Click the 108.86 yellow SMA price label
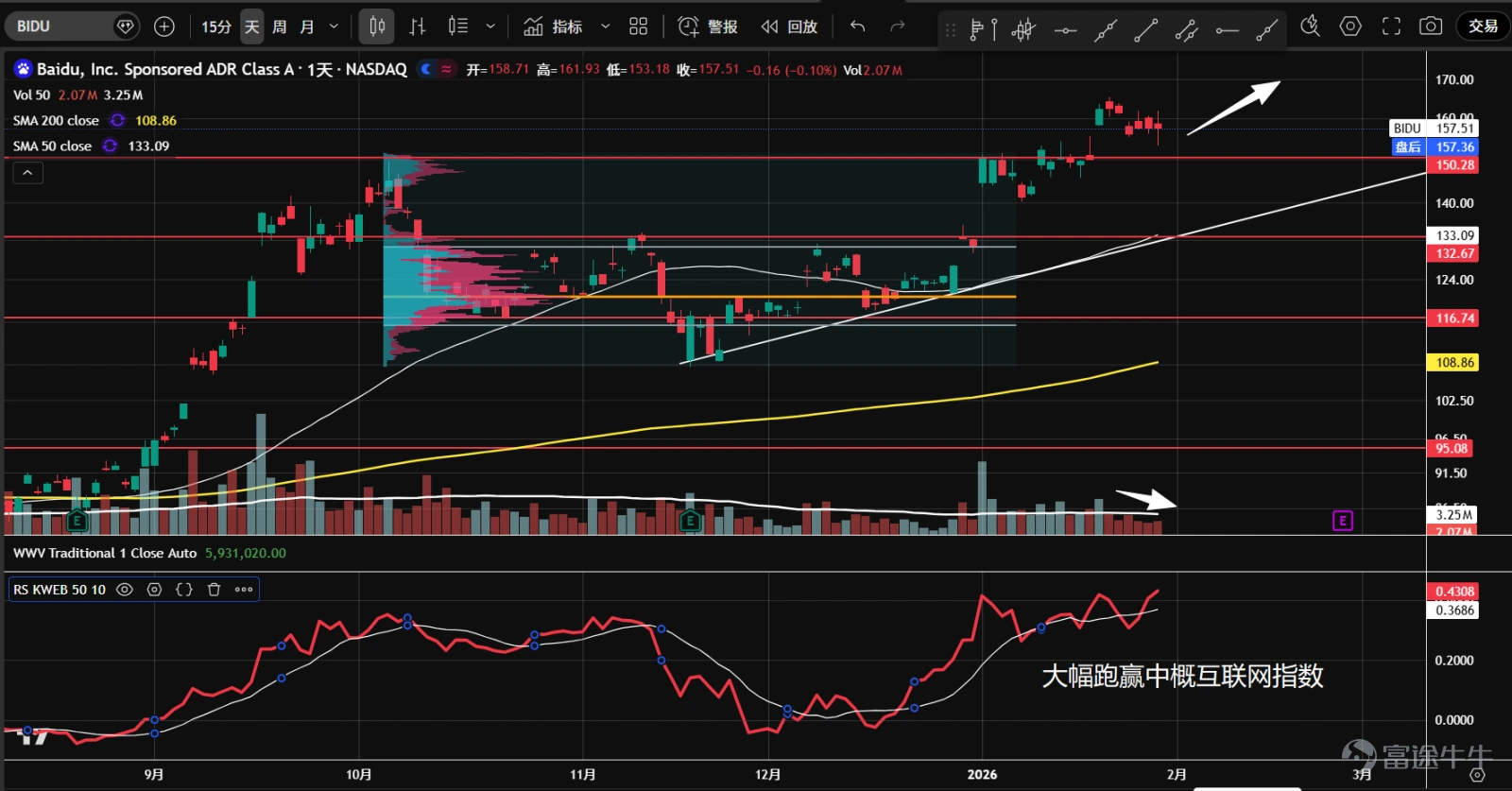 1452,363
